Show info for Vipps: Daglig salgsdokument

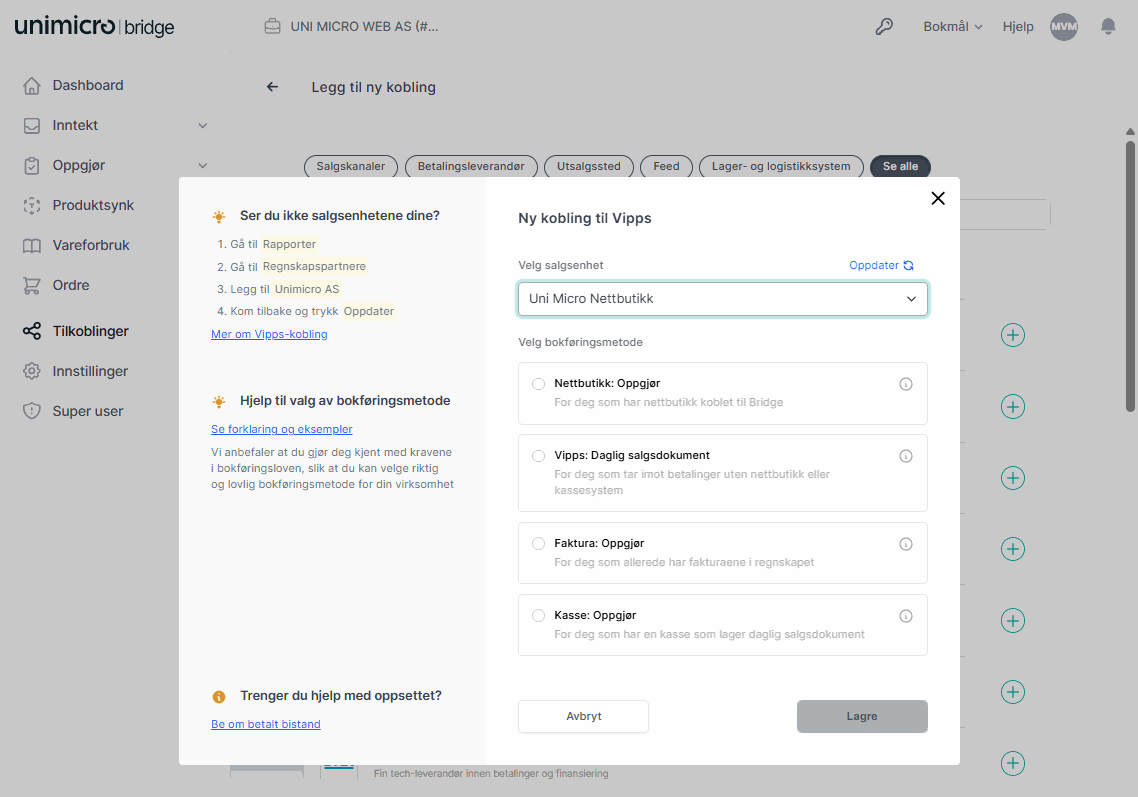906,456
